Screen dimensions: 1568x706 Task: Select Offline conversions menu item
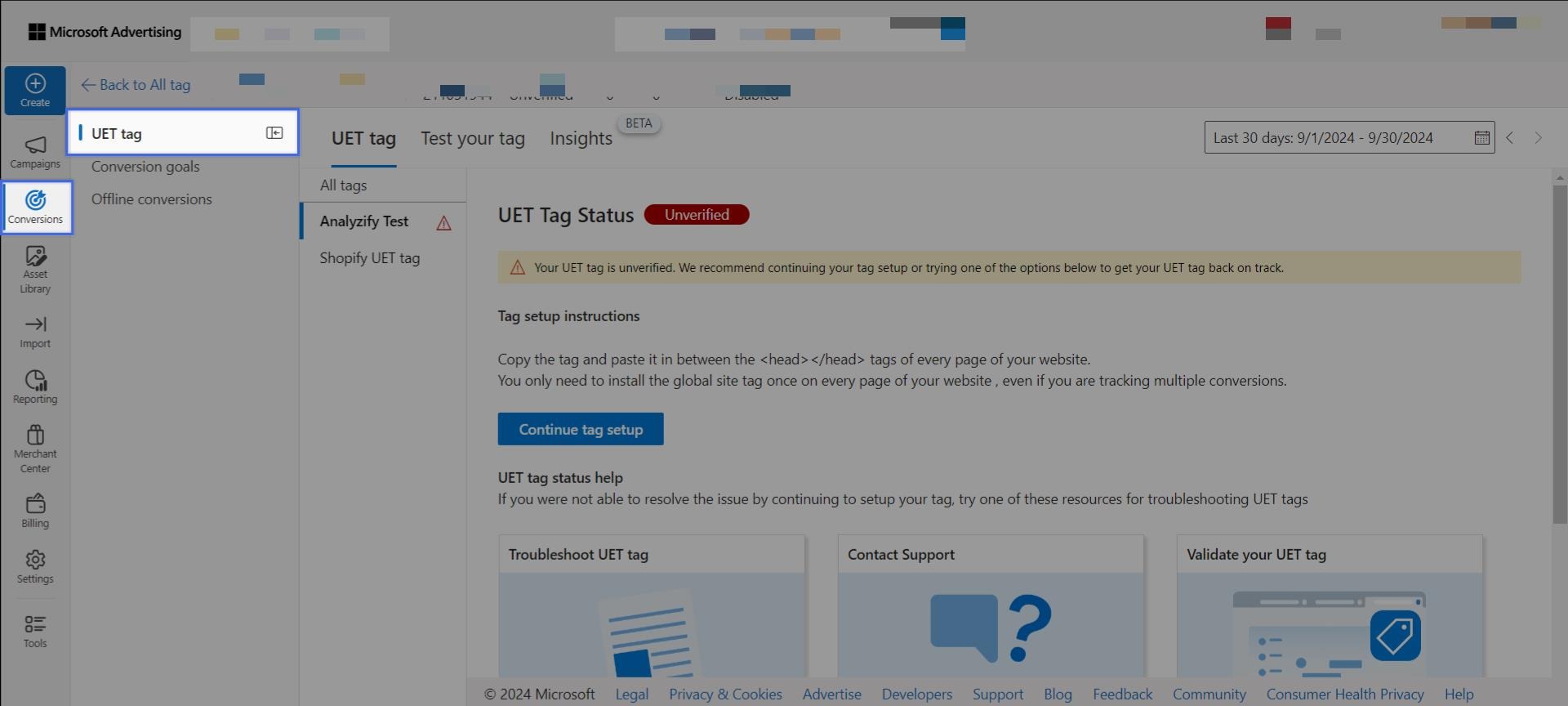tap(152, 199)
